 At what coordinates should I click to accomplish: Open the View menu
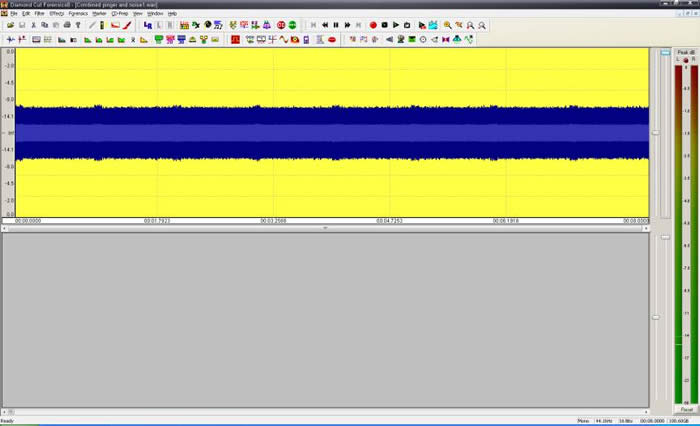click(x=138, y=14)
